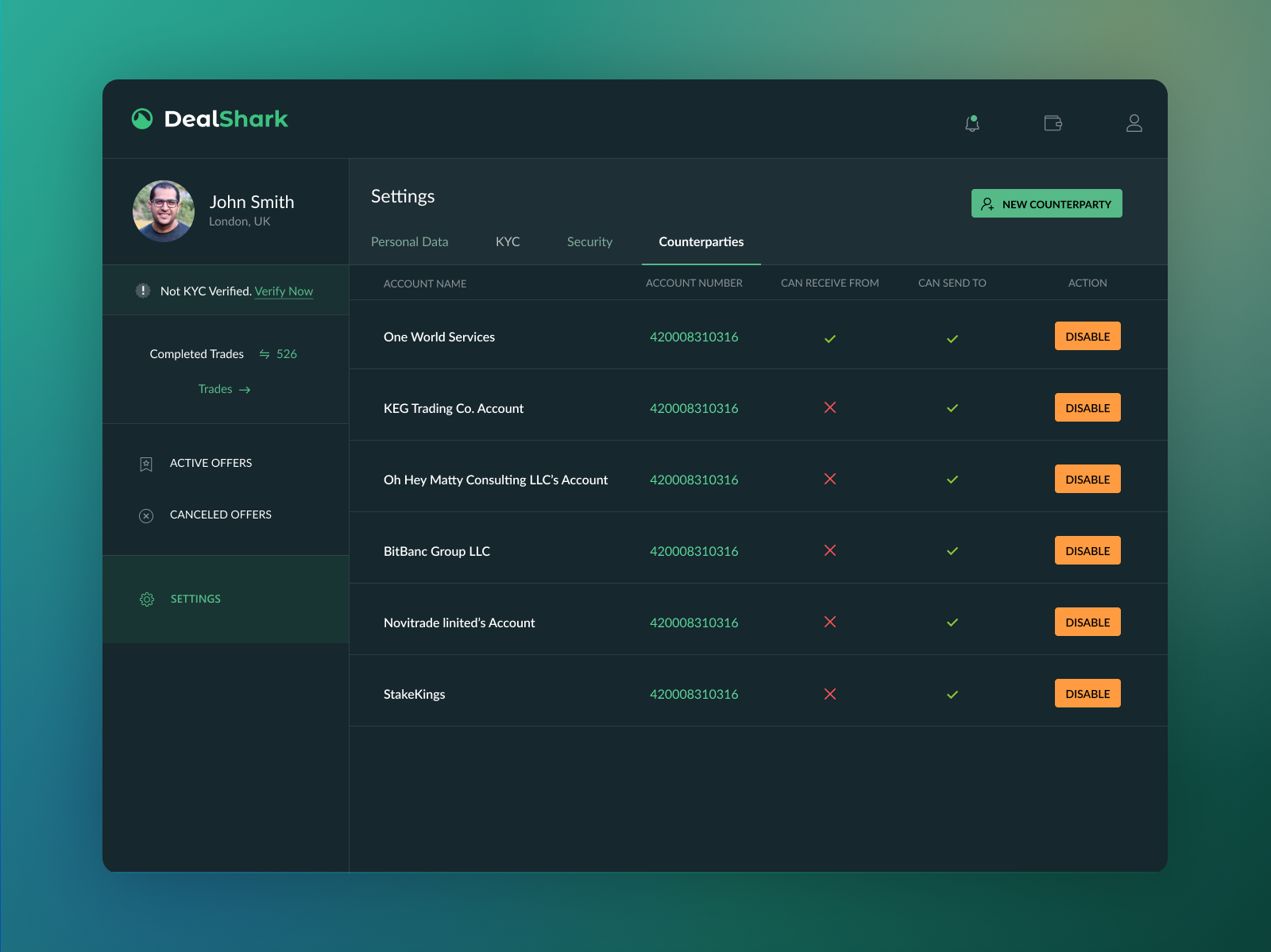The height and width of the screenshot is (952, 1271).
Task: Click KEG Trading Co. account number
Action: click(694, 408)
